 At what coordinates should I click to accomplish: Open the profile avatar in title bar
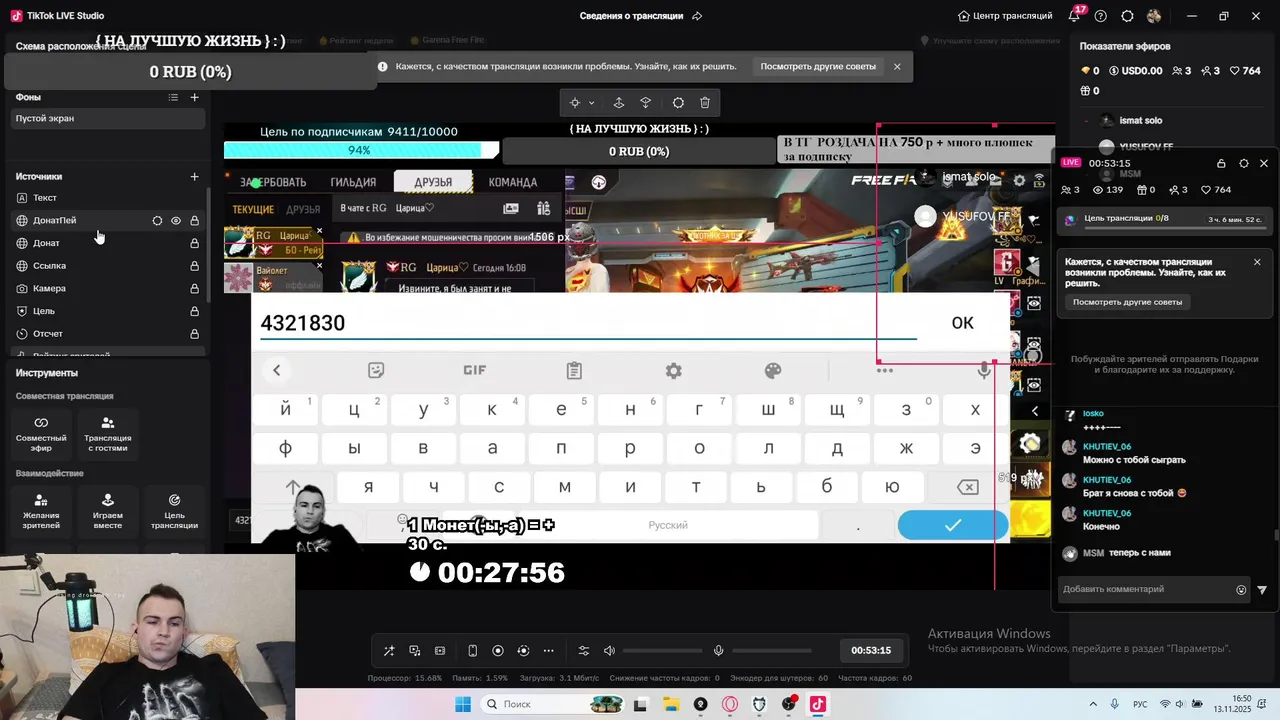[x=1154, y=16]
